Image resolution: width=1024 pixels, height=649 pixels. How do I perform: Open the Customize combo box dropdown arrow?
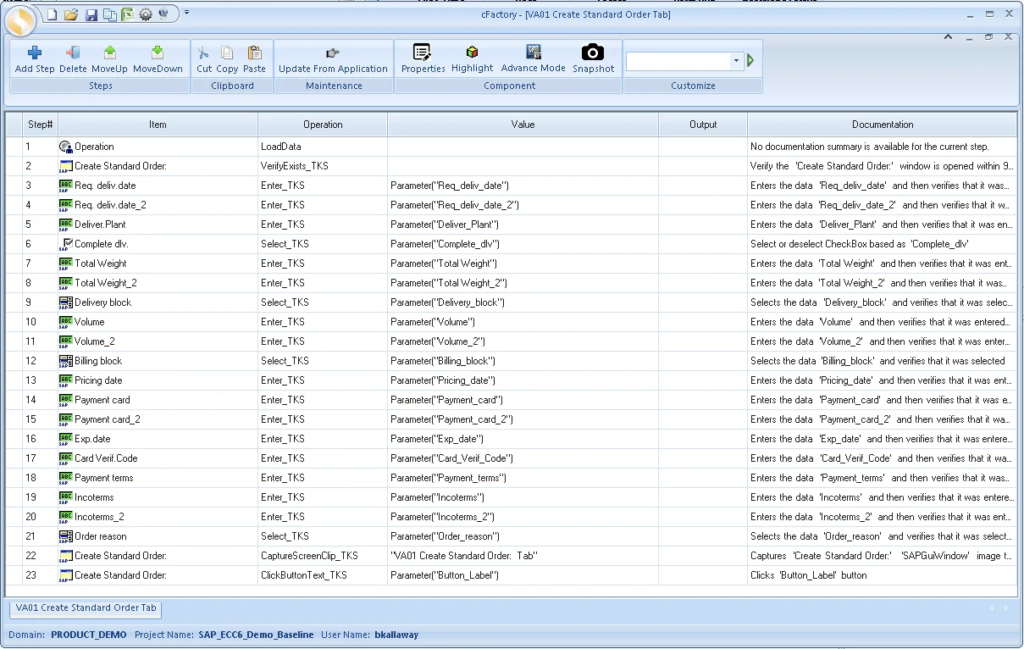pyautogui.click(x=736, y=61)
